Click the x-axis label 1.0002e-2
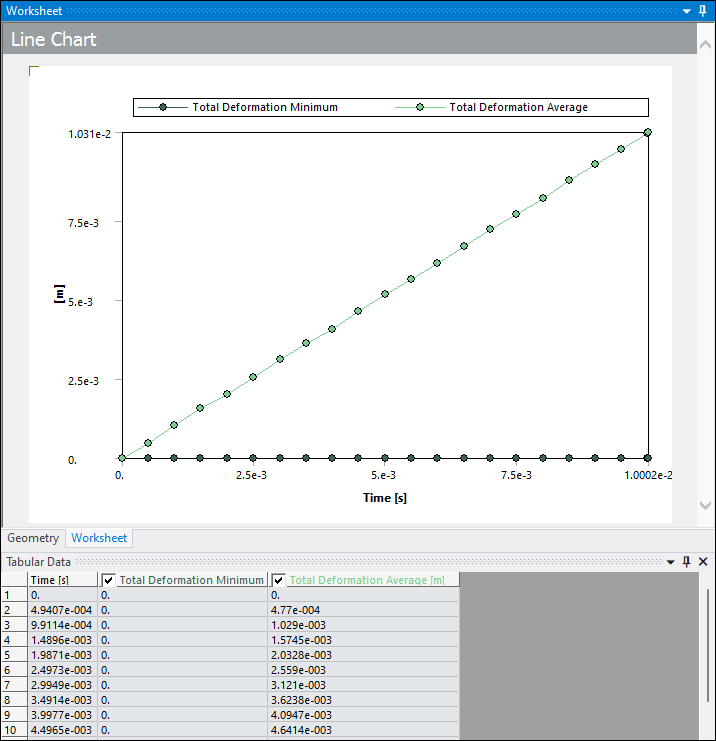 (x=648, y=475)
